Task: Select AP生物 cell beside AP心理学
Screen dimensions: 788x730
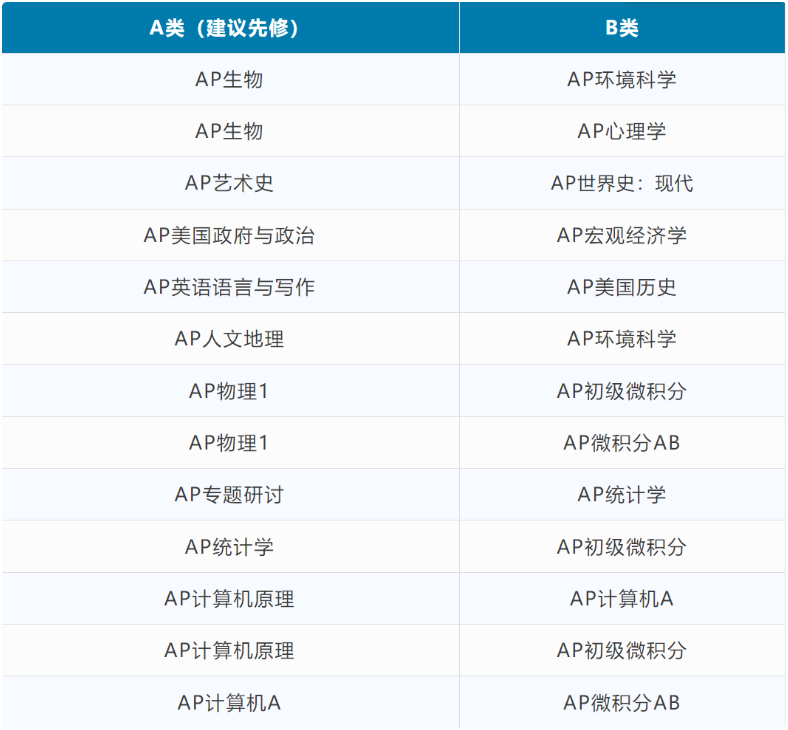Action: [230, 131]
